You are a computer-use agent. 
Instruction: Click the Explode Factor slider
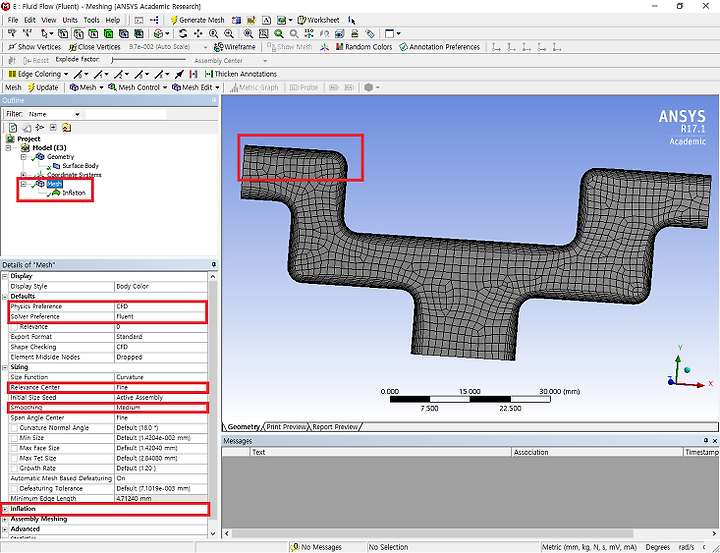(x=150, y=60)
